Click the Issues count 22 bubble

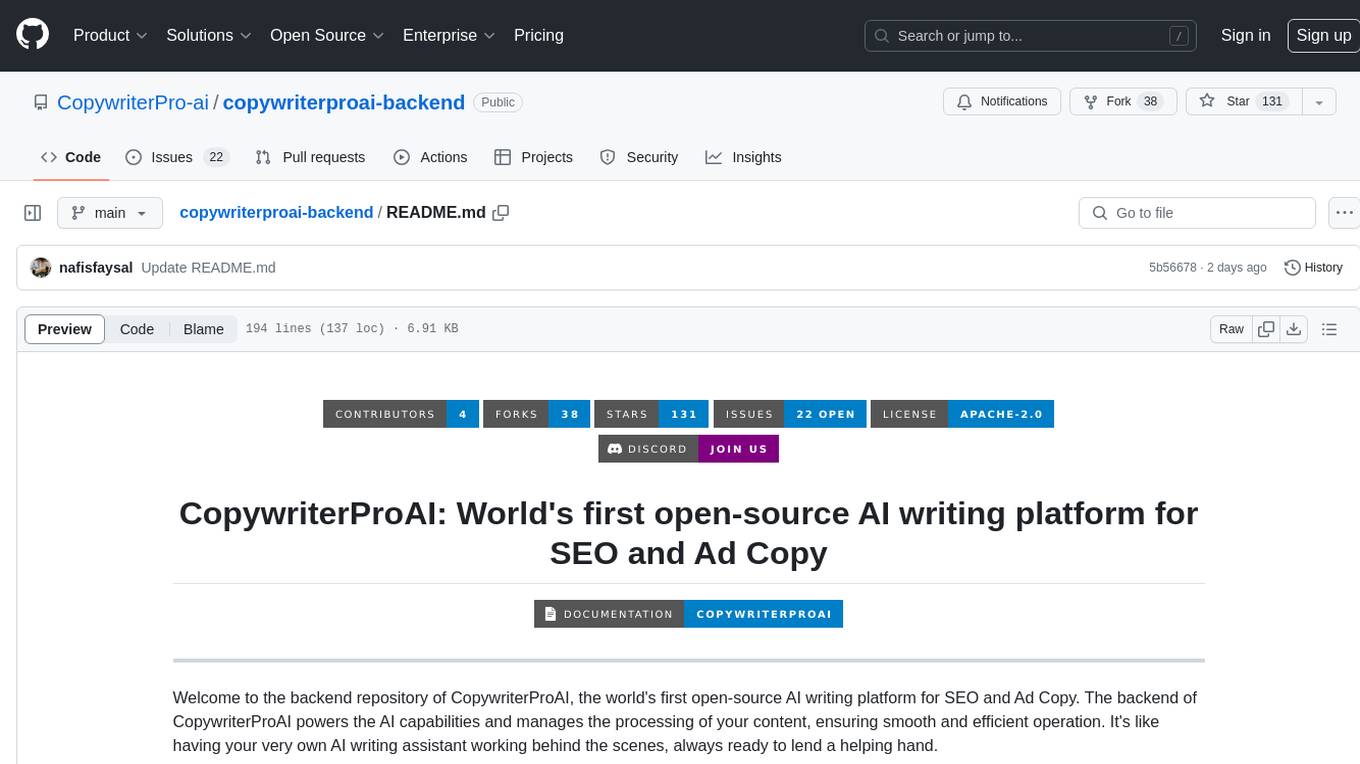point(216,157)
